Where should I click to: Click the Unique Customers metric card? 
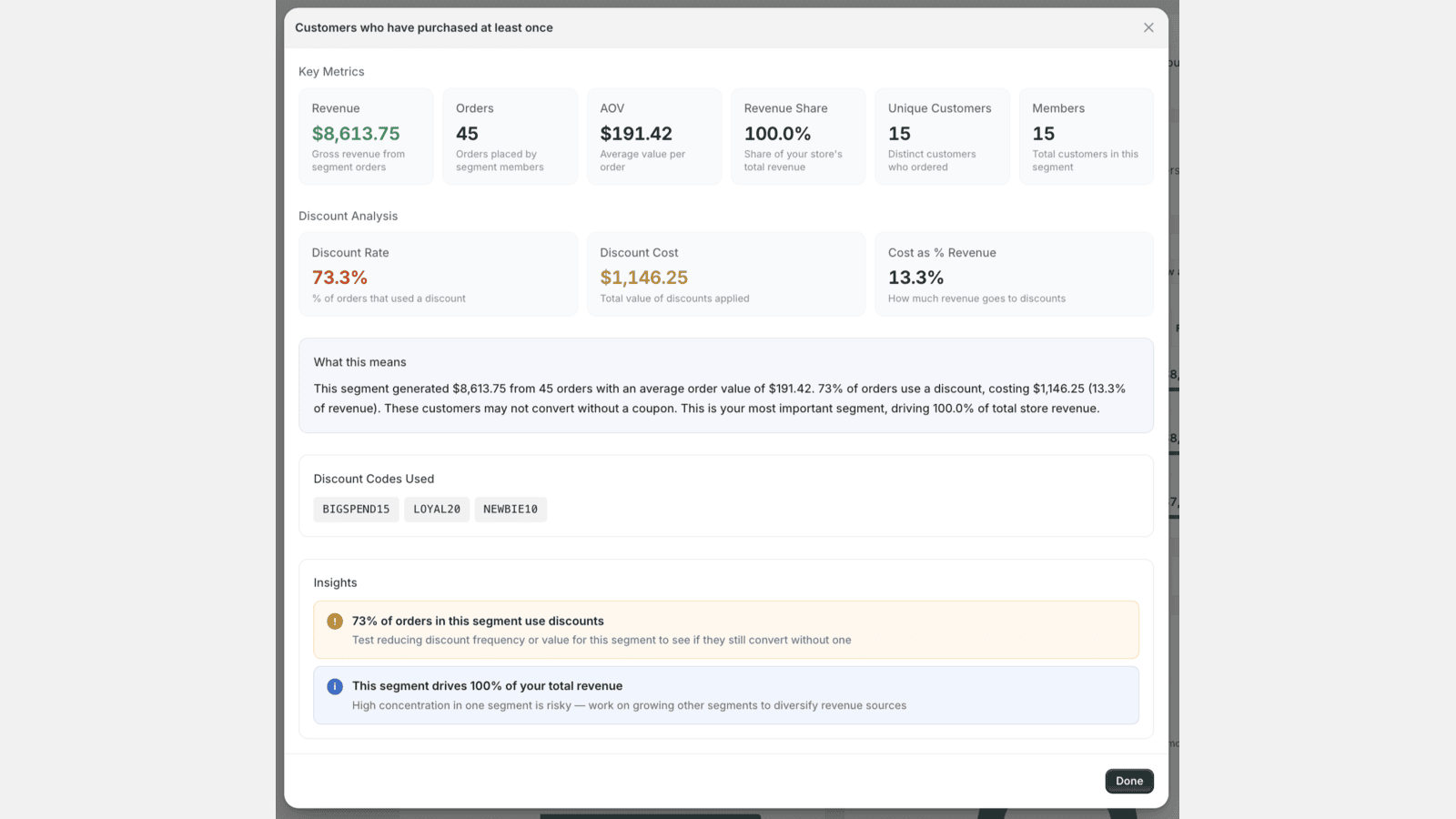(942, 136)
